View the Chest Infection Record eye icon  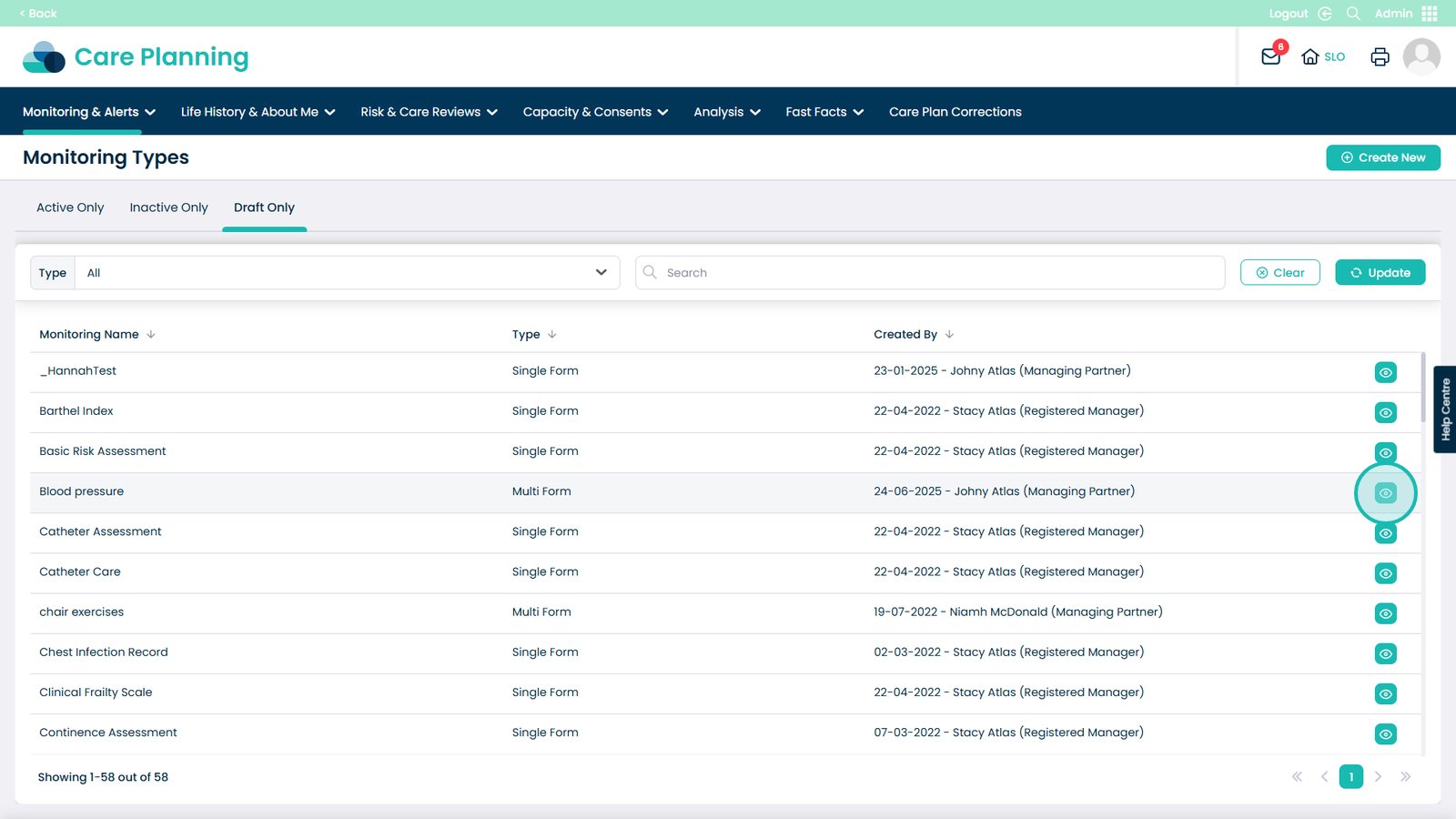[1385, 653]
